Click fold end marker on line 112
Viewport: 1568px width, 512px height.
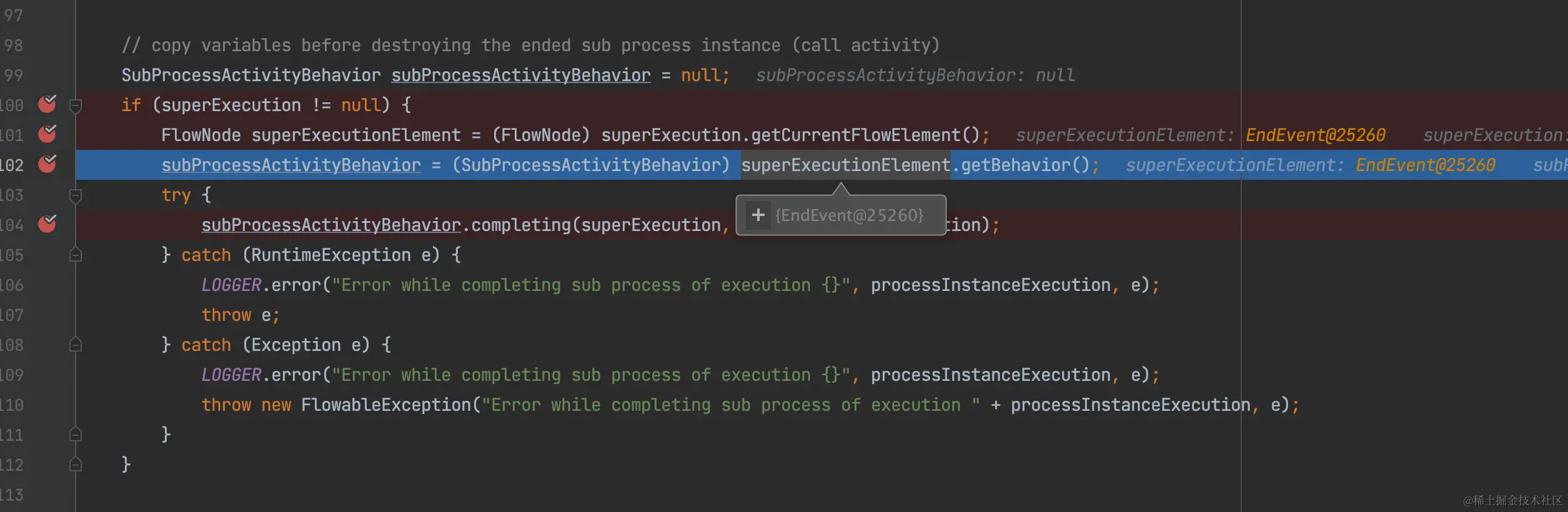pos(76,465)
